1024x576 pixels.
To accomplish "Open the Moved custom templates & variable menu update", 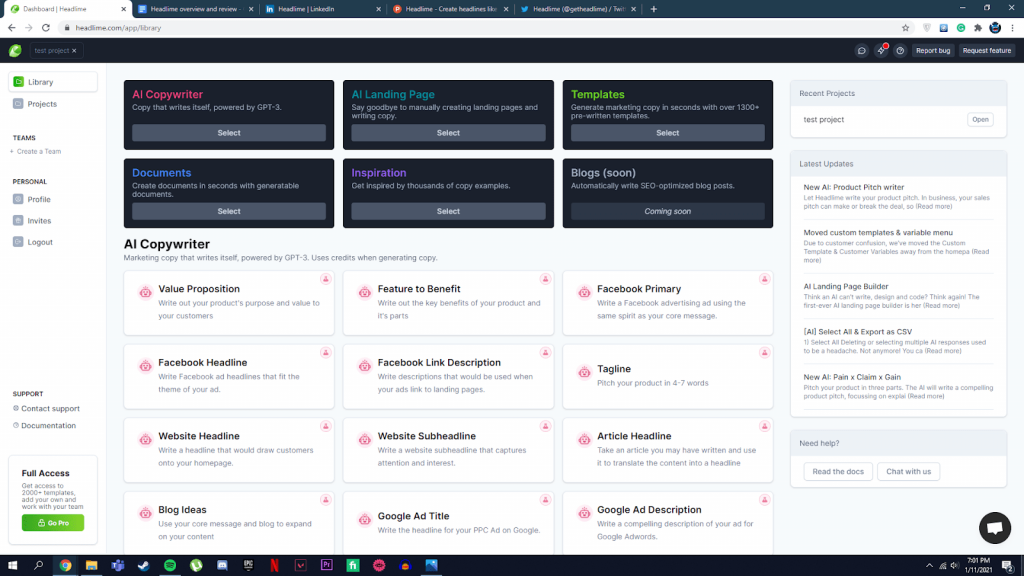I will [878, 232].
